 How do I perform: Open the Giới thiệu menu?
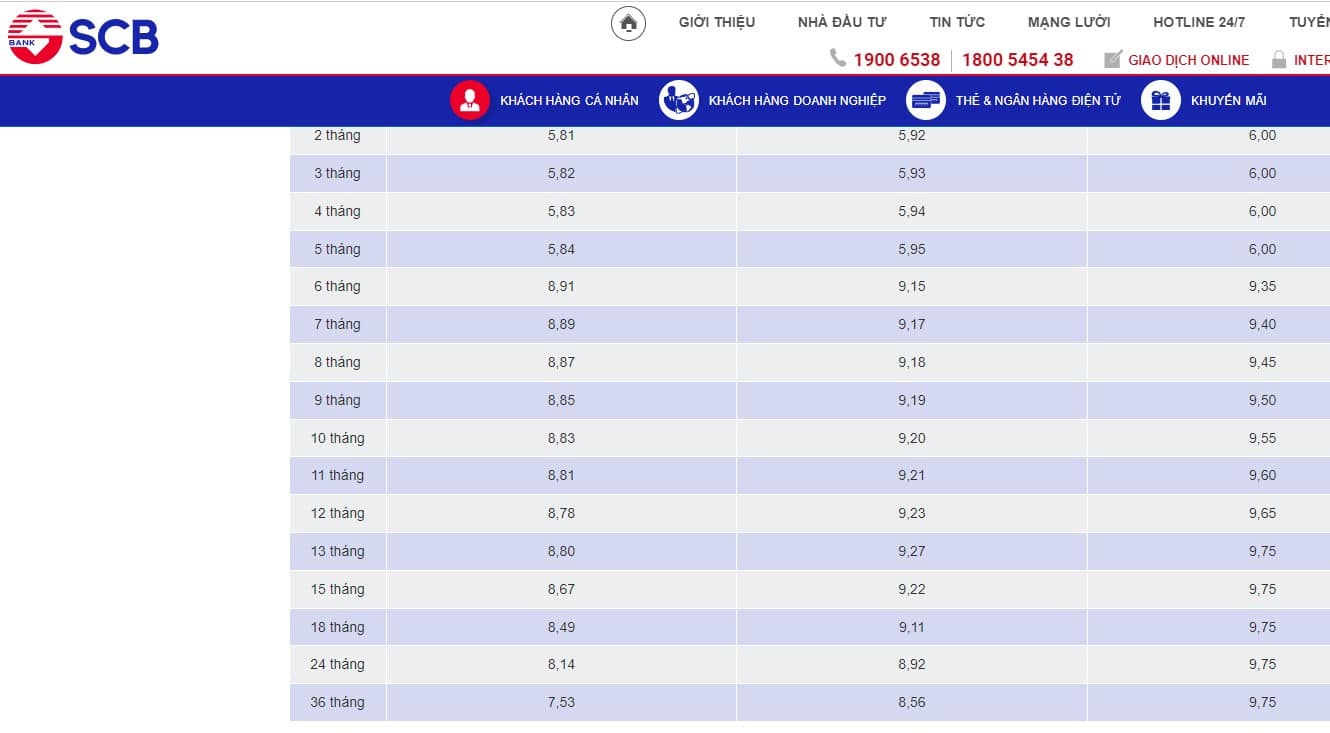point(717,22)
